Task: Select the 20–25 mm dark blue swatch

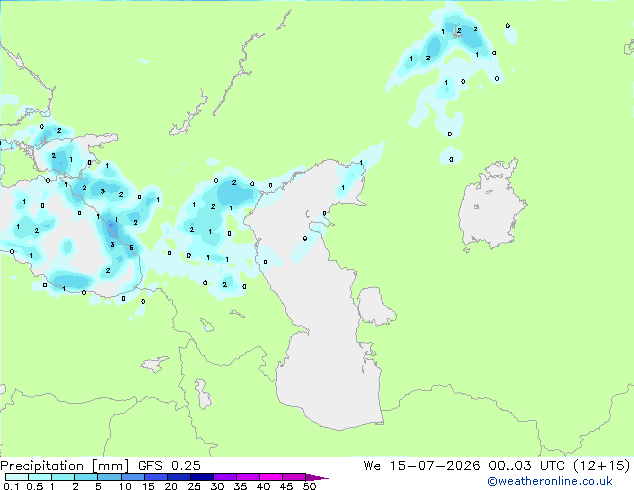Action: point(178,477)
